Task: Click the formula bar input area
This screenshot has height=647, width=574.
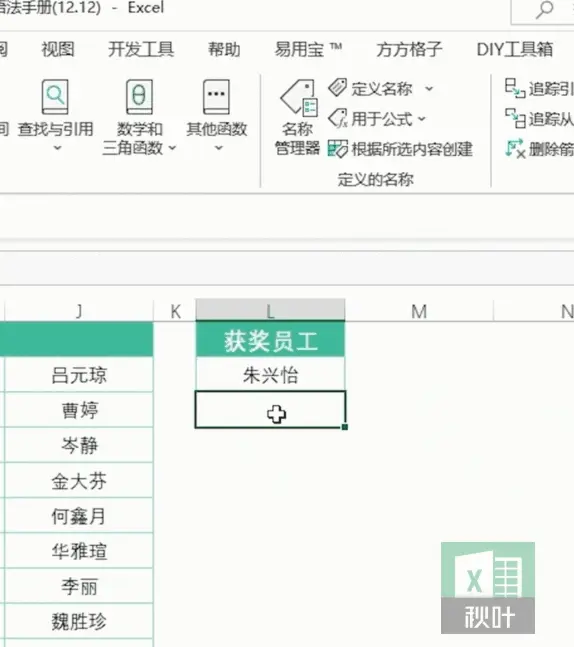Action: pos(287,268)
